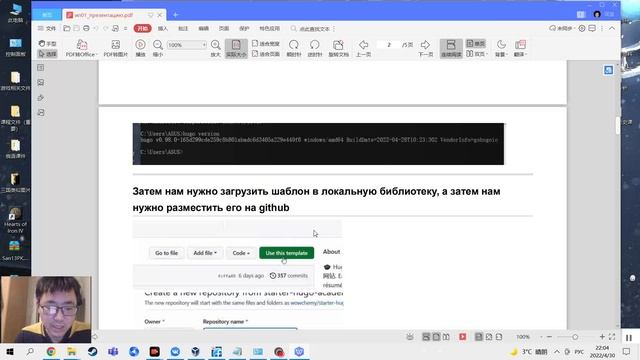Activate the Select (选择) tool
This screenshot has height=360, width=640.
pos(47,53)
